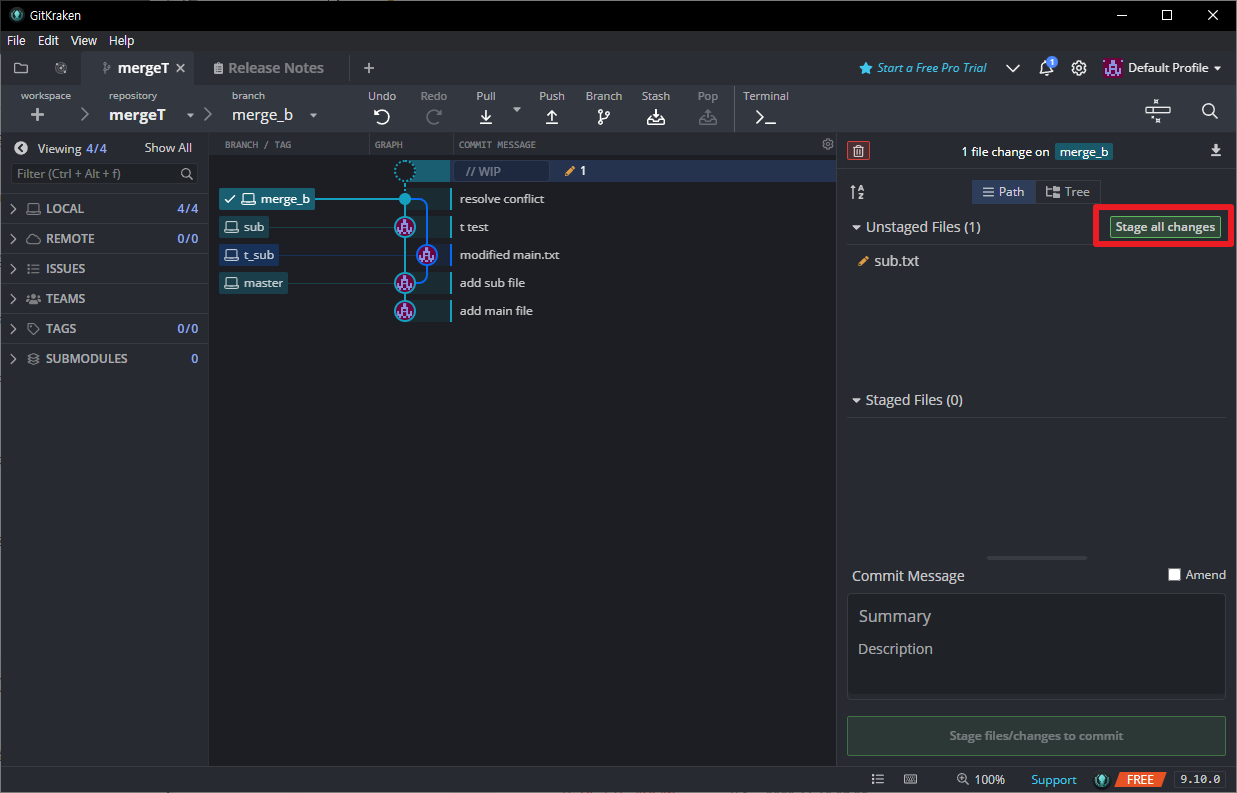Viewport: 1237px width, 793px height.
Task: Click Stage files/changes to commit button
Action: [x=1036, y=736]
